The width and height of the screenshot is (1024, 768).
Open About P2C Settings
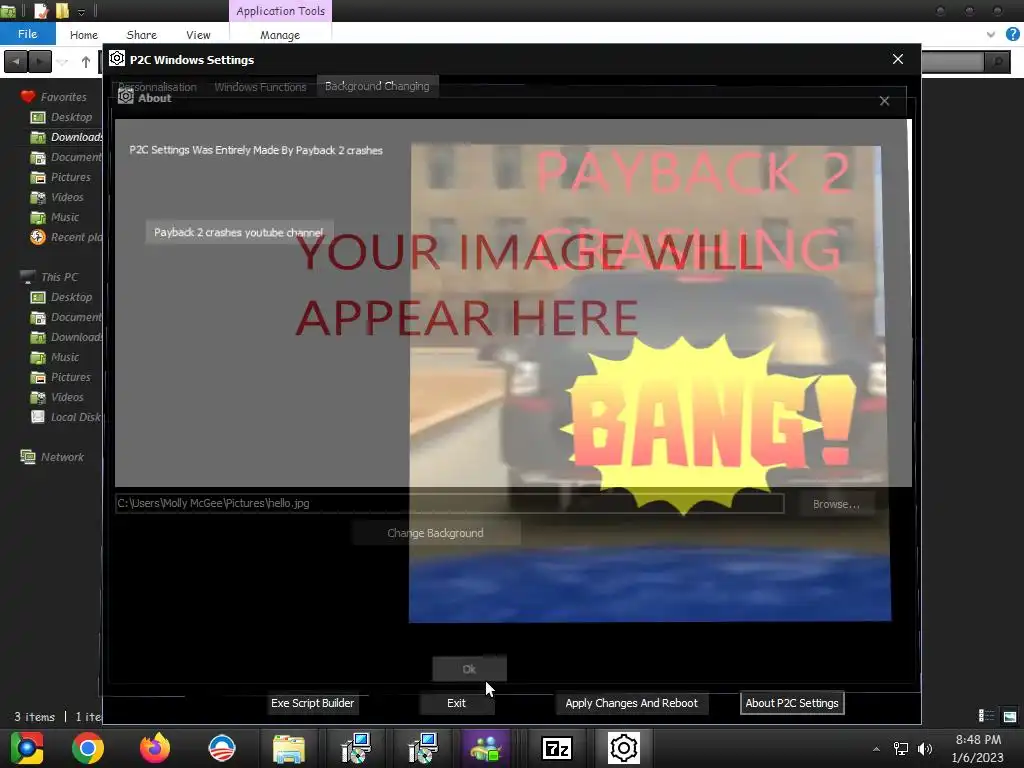[792, 703]
